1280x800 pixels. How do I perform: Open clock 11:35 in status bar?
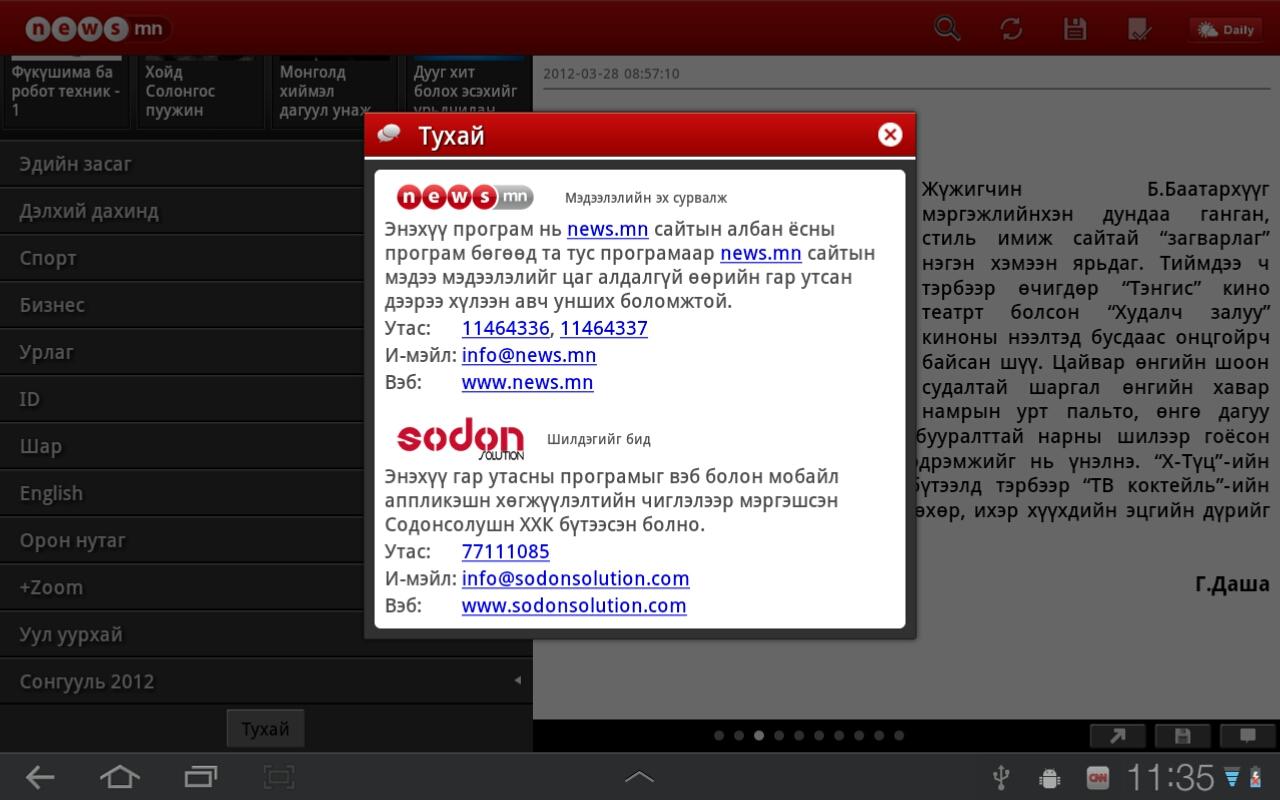(1170, 777)
